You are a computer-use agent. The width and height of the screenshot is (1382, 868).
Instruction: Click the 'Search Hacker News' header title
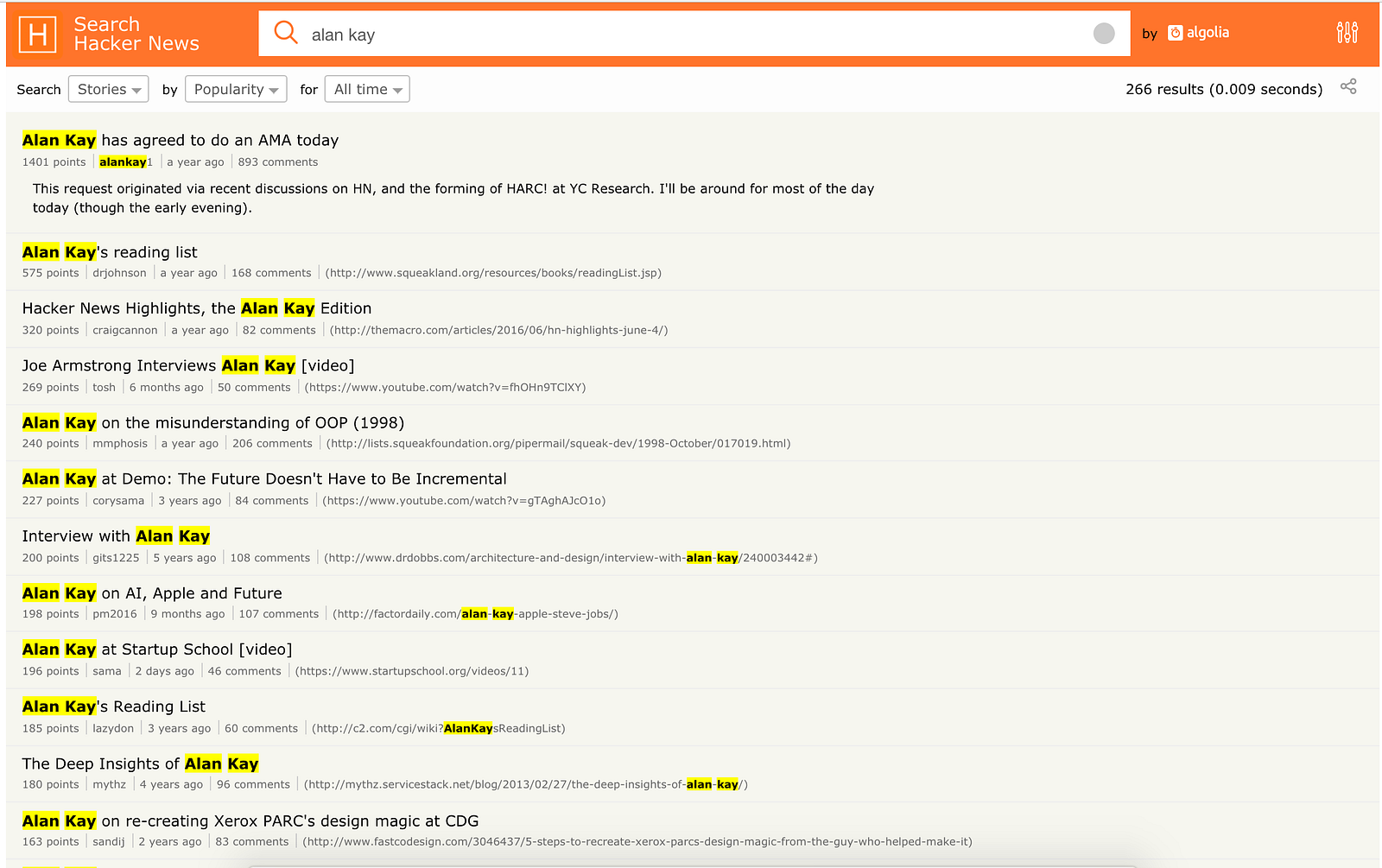tap(136, 34)
